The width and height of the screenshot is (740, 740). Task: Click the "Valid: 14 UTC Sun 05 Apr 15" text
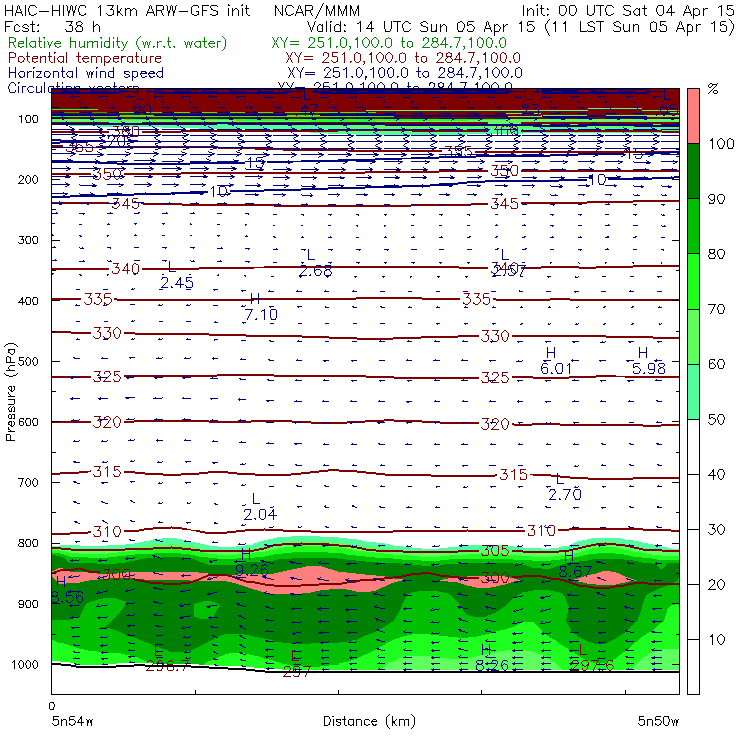(421, 26)
